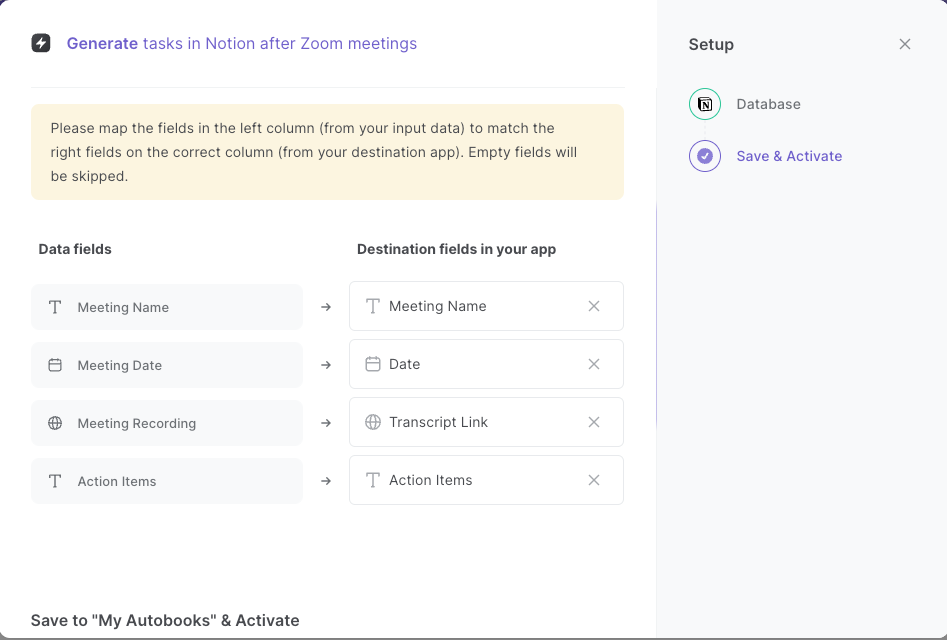The height and width of the screenshot is (640, 947).
Task: Click the Destination fields in your app heading
Action: tap(457, 249)
